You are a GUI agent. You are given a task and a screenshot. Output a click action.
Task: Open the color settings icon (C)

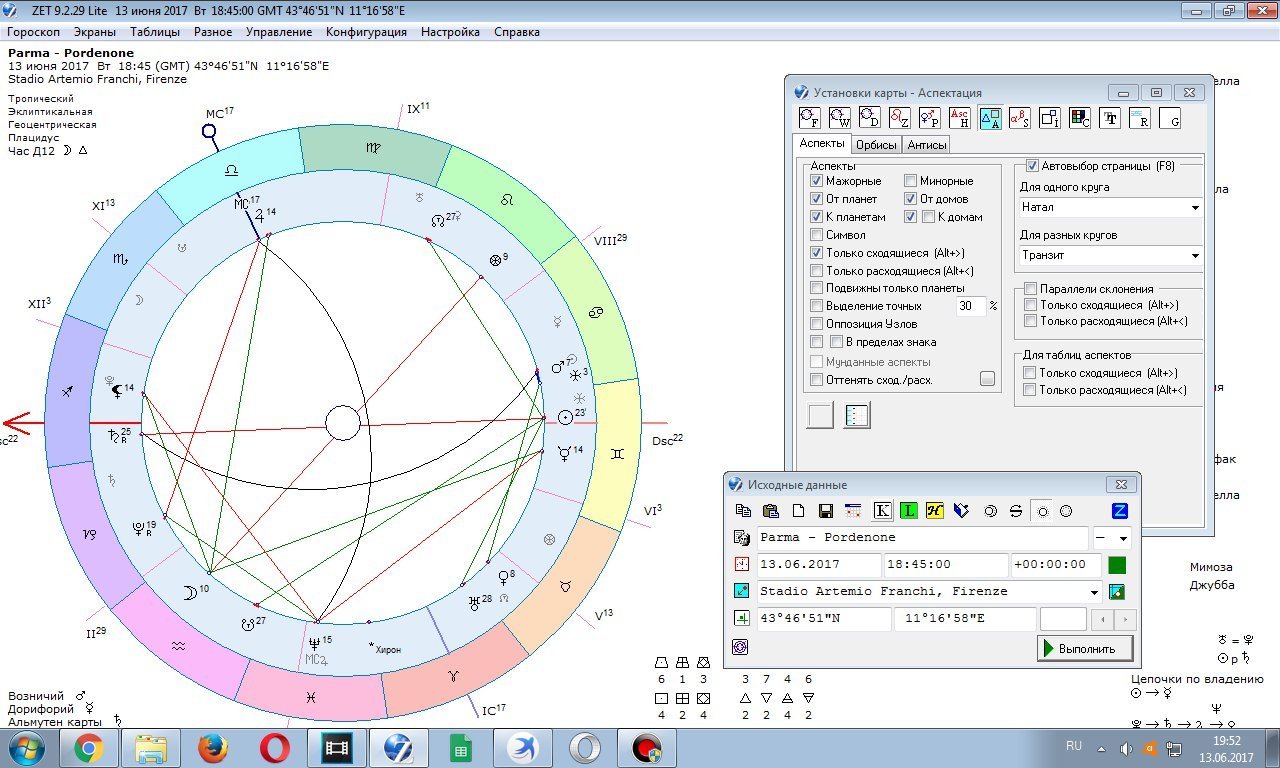point(1080,118)
